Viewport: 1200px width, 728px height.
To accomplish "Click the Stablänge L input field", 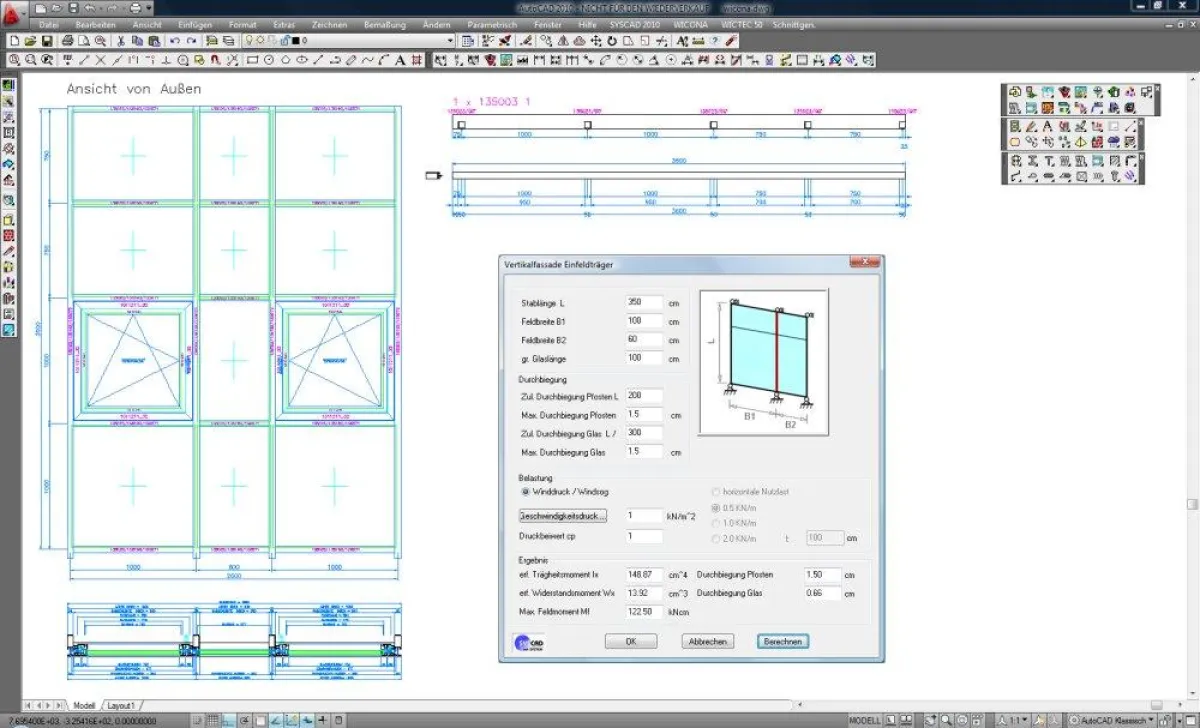I will tap(643, 302).
